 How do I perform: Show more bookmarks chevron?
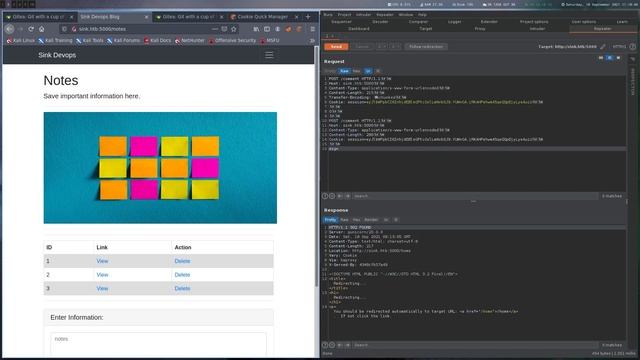[x=312, y=40]
